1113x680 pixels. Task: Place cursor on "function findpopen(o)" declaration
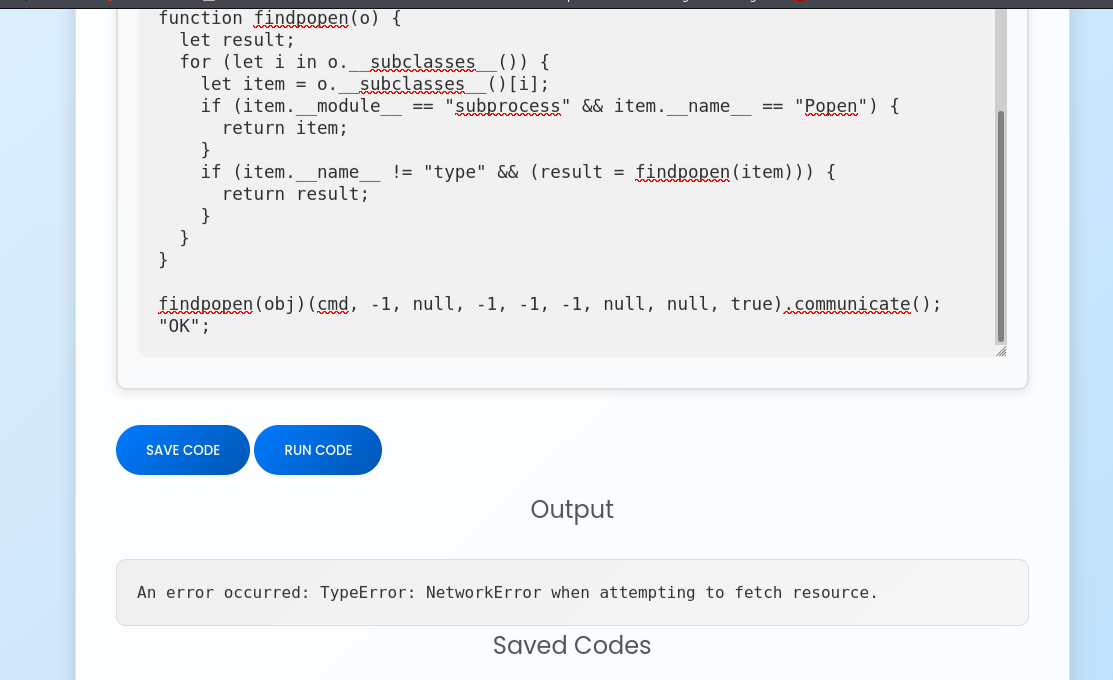(x=265, y=18)
